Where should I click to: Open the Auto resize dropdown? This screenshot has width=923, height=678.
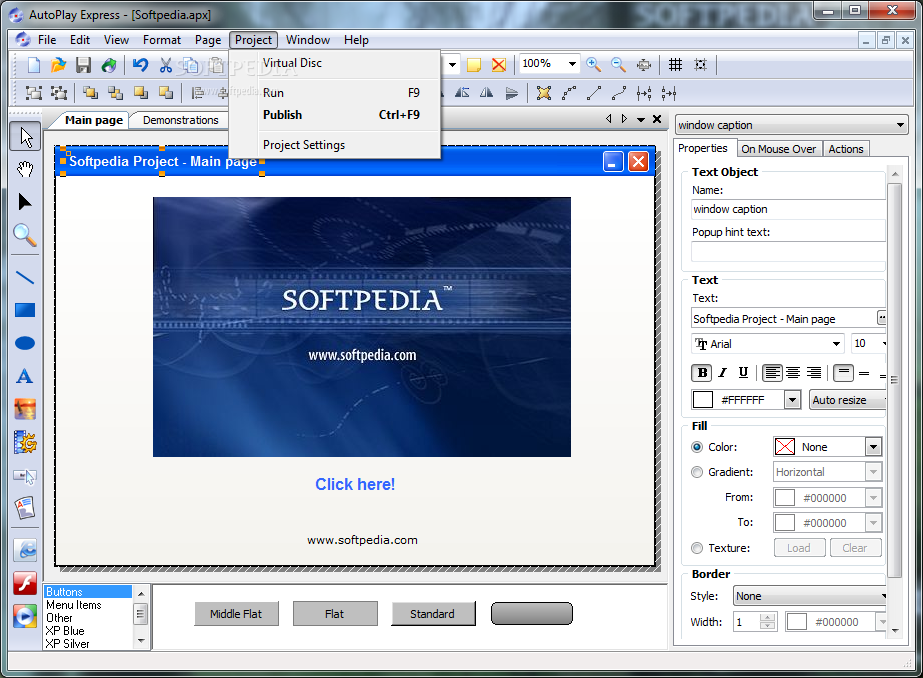(848, 400)
